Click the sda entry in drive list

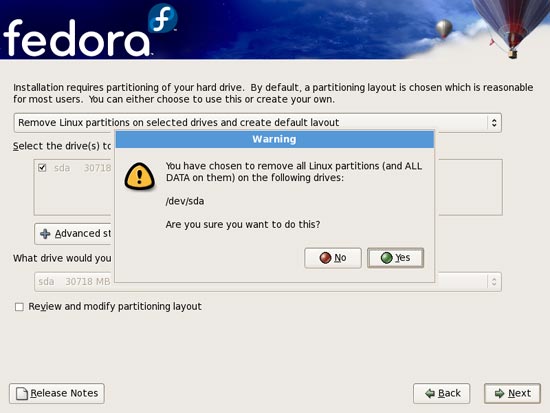click(73, 168)
